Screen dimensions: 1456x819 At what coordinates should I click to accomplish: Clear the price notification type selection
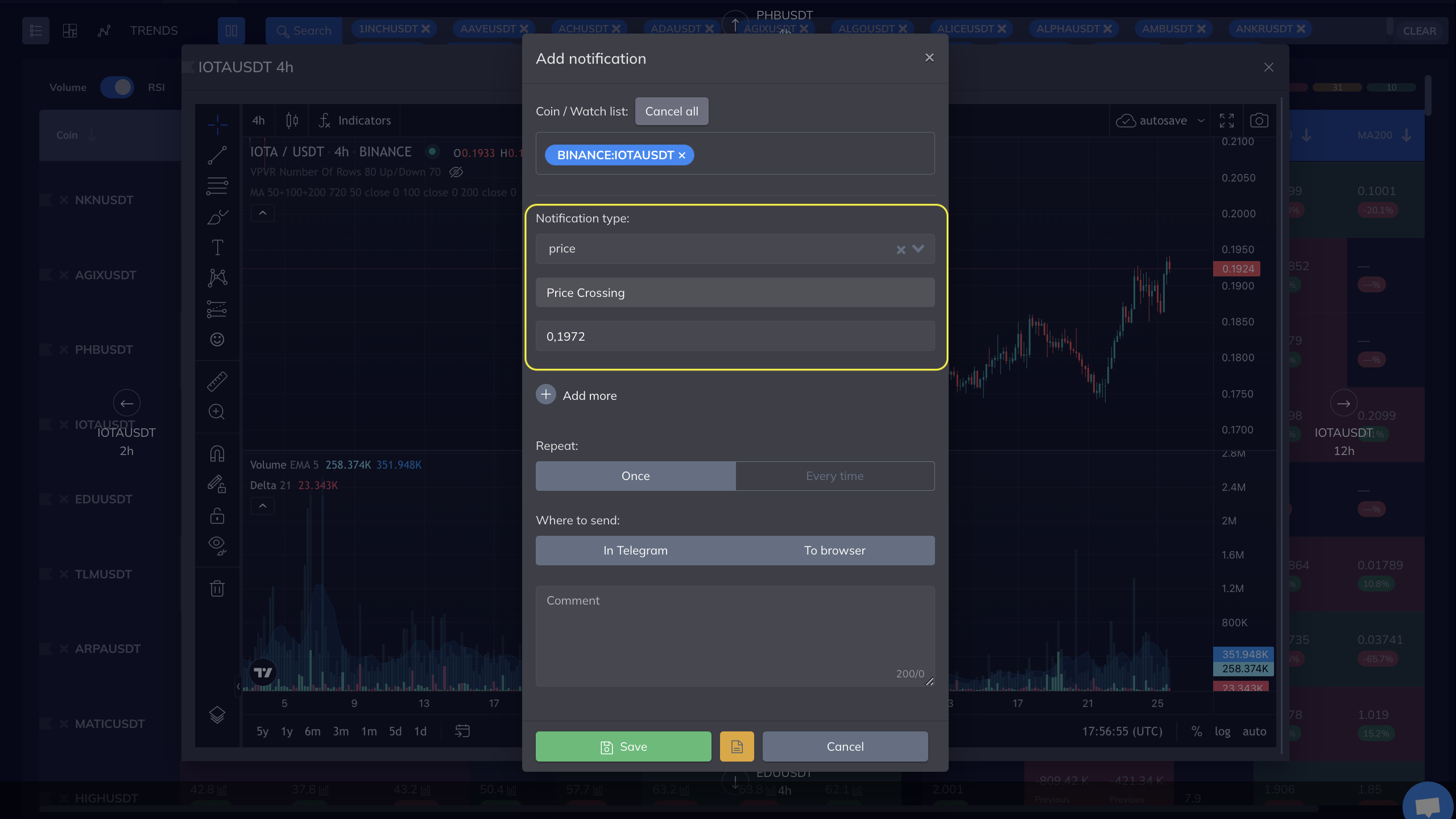coord(901,249)
